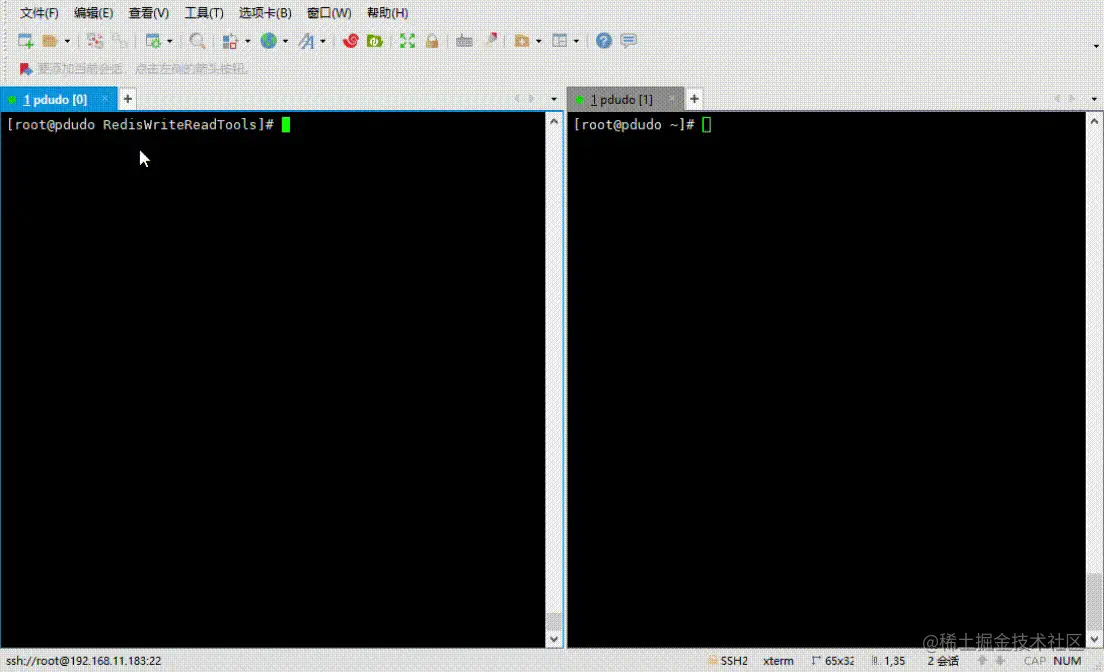Expand the transfer folder dropdown arrow
Screen dimensions: 1104x672
(539, 42)
